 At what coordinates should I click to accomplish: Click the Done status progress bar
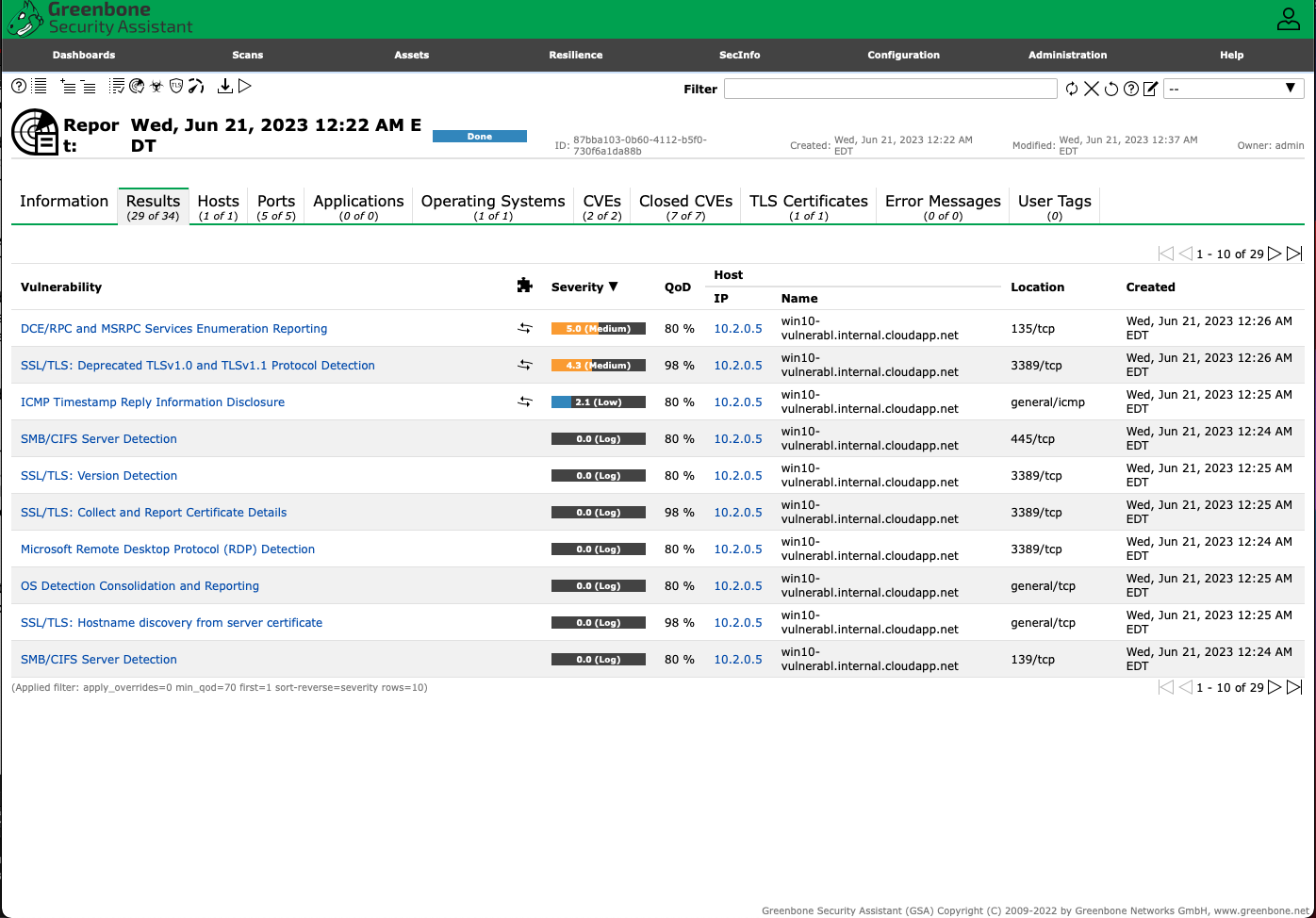click(480, 137)
